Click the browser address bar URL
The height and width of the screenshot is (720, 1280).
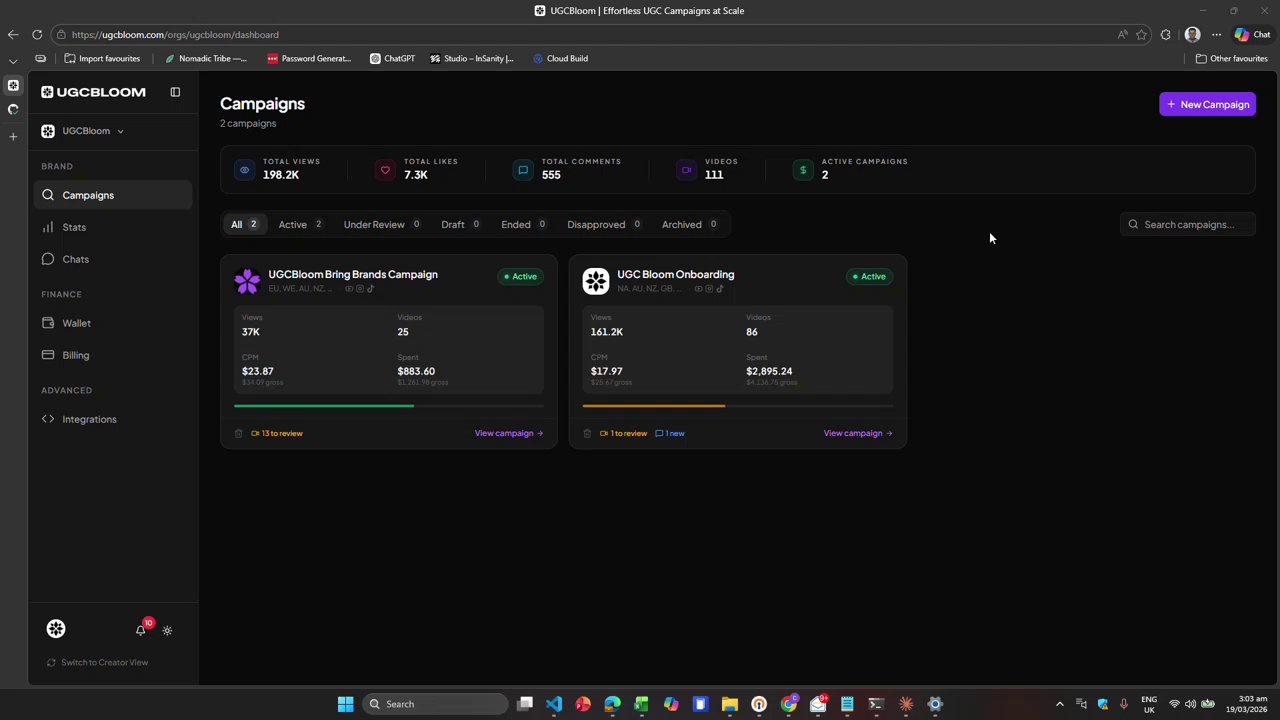click(x=175, y=34)
